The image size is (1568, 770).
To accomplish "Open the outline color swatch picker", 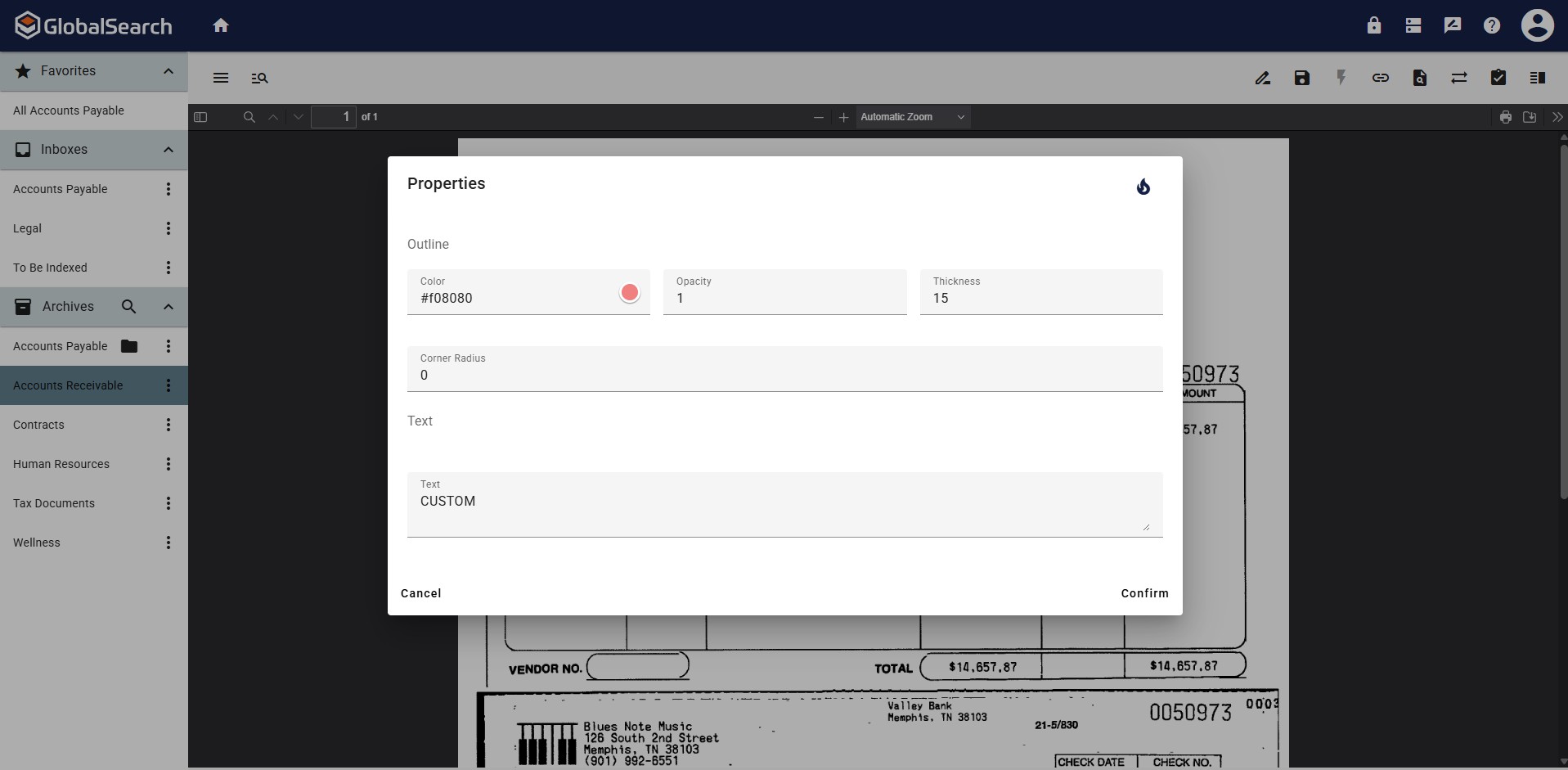I will 629,293.
